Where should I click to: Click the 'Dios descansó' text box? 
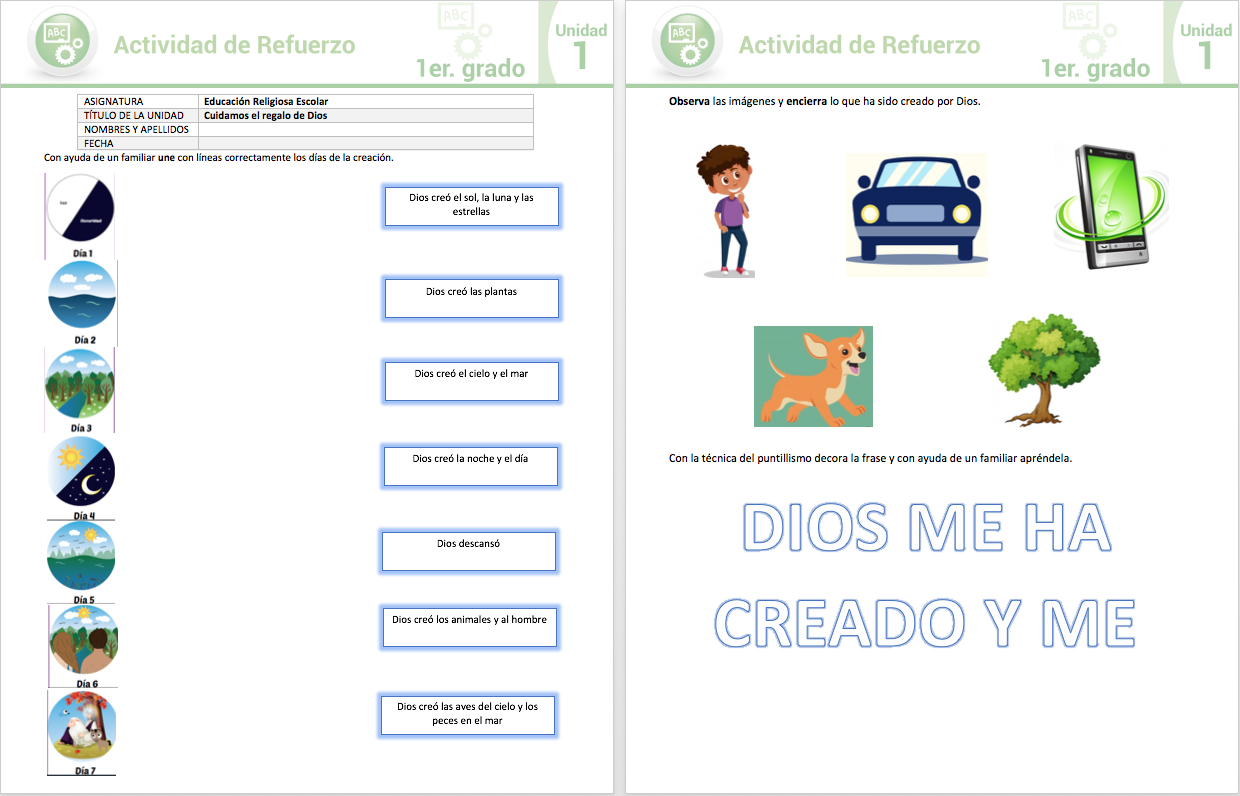coord(468,551)
